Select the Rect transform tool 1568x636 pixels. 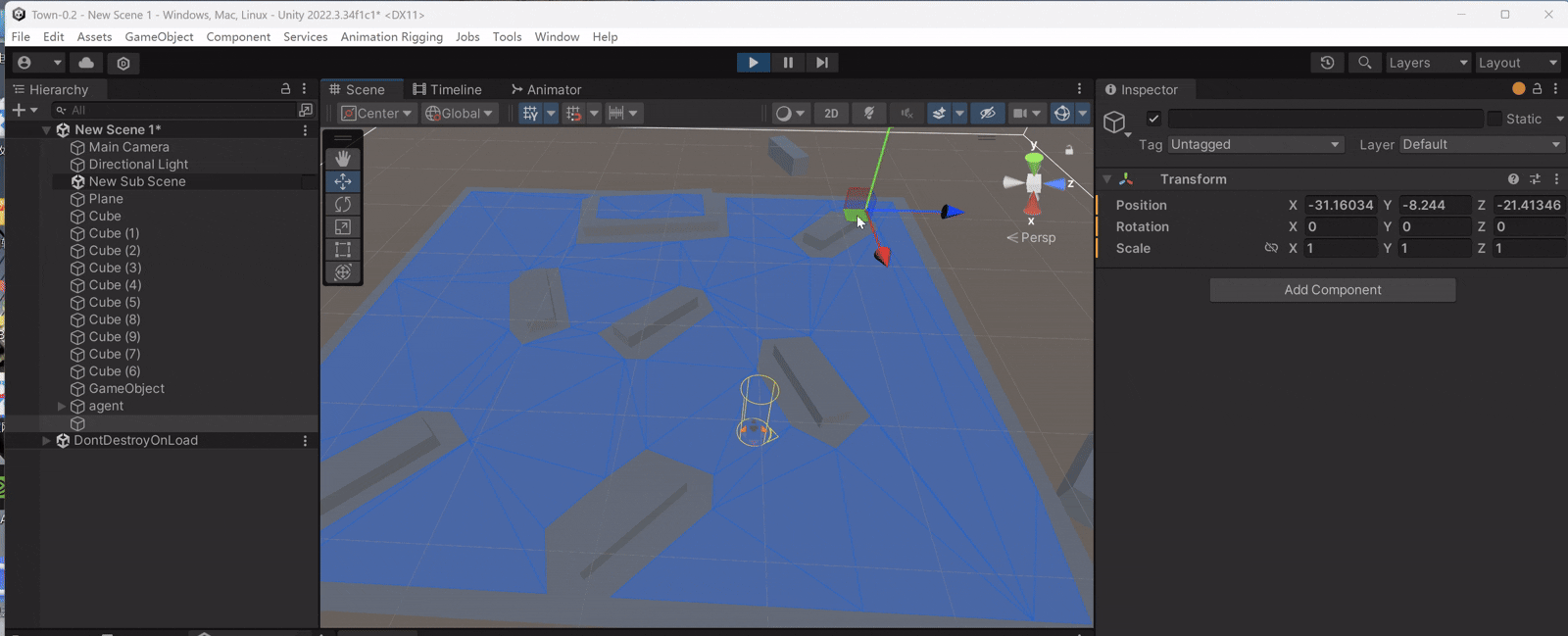pos(343,250)
